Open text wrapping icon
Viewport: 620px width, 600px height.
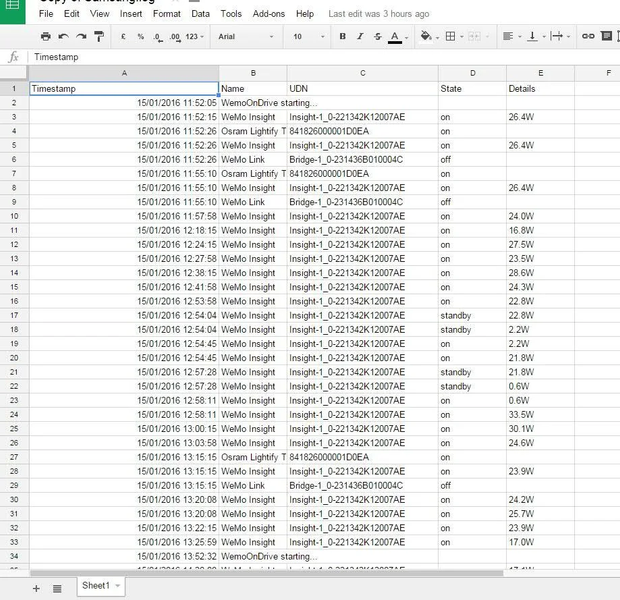pyautogui.click(x=556, y=36)
